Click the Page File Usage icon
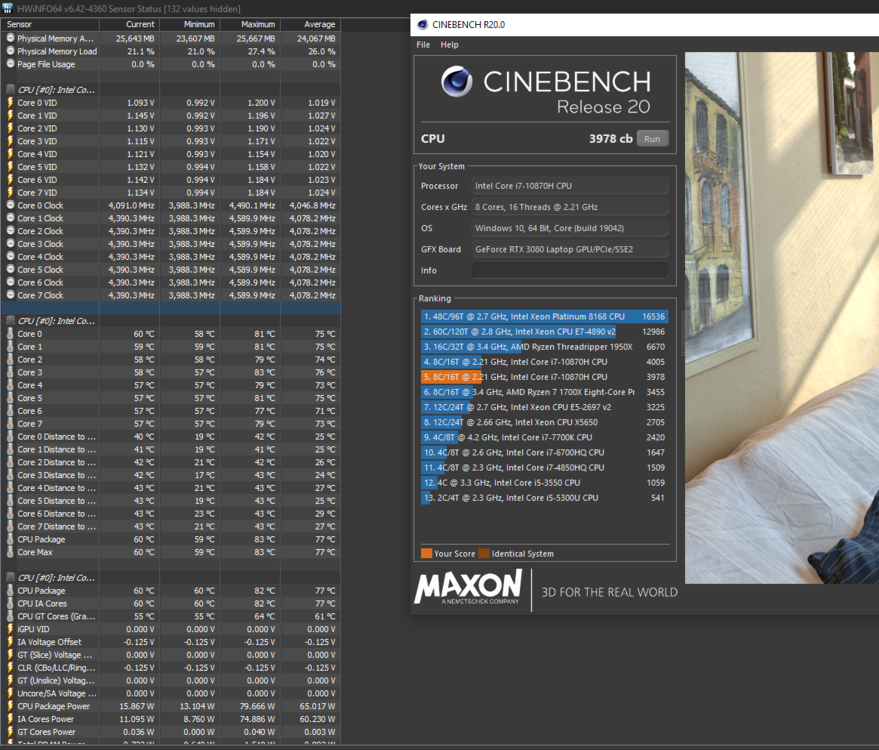Screen dimensions: 879x750 10,64
